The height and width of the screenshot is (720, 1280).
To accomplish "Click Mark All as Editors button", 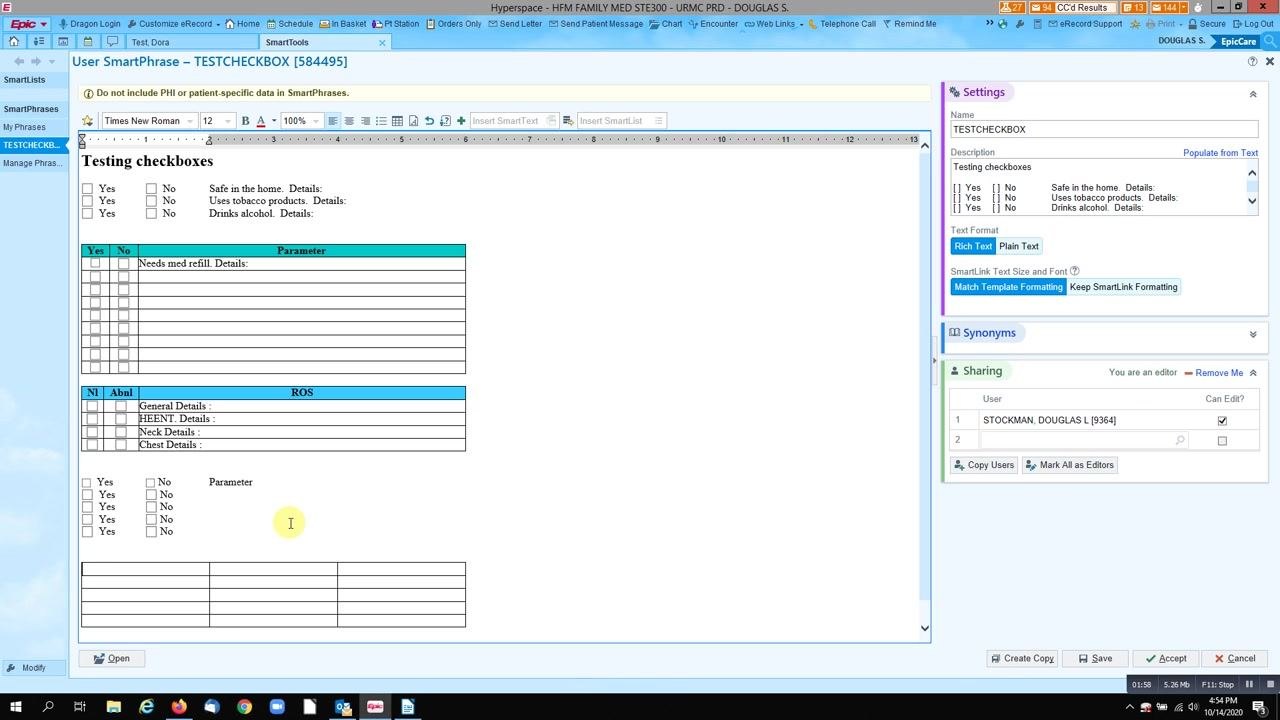I will 1070,465.
